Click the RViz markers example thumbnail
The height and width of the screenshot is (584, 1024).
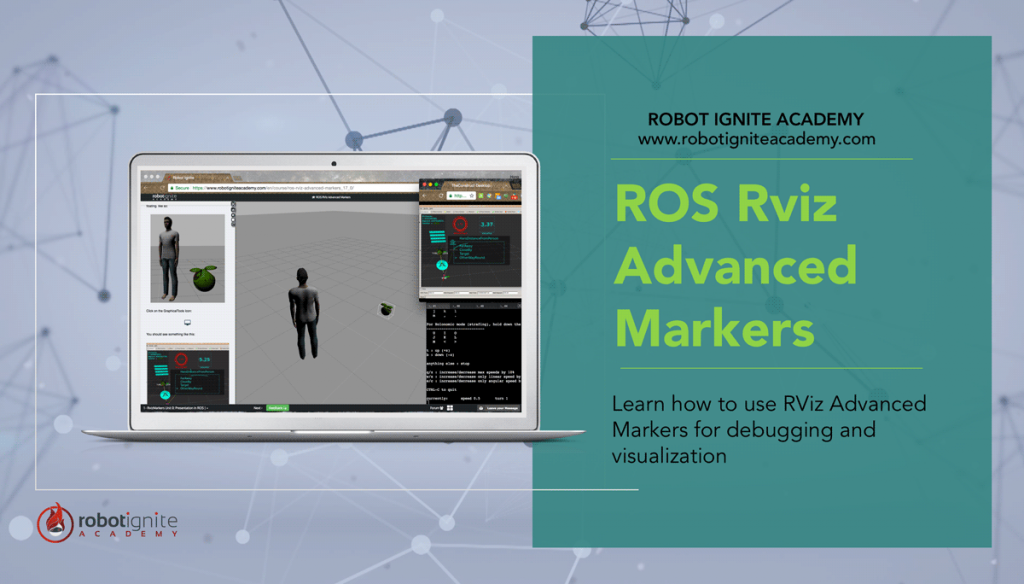187,371
